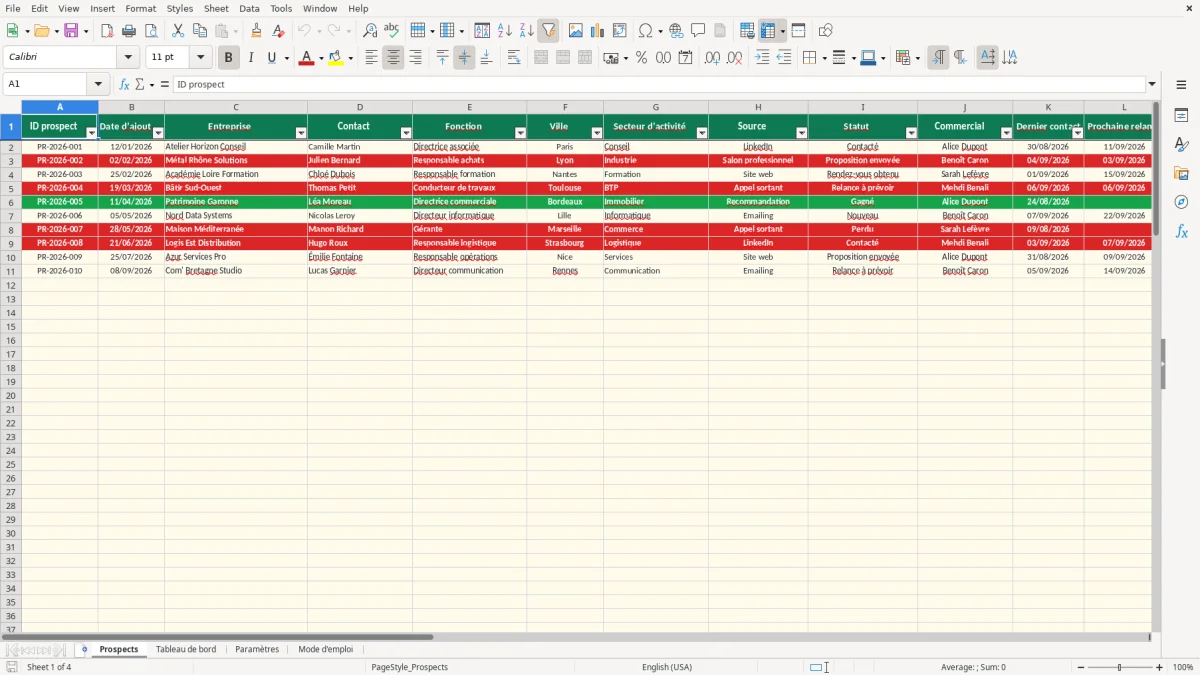Screen dimensions: 1200x675
Task: Run the Spelling check icon
Action: [392, 31]
